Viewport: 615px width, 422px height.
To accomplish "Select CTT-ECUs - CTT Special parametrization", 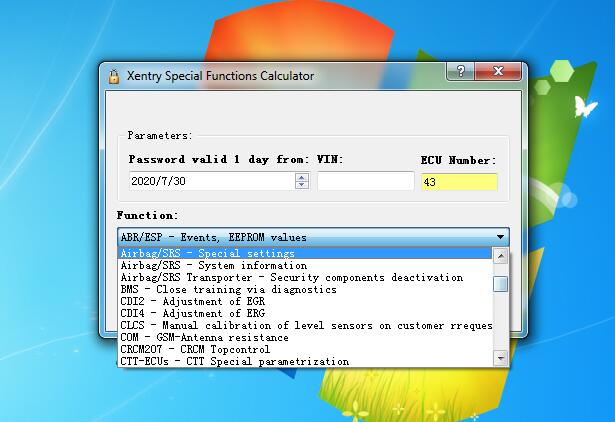I will click(305, 361).
